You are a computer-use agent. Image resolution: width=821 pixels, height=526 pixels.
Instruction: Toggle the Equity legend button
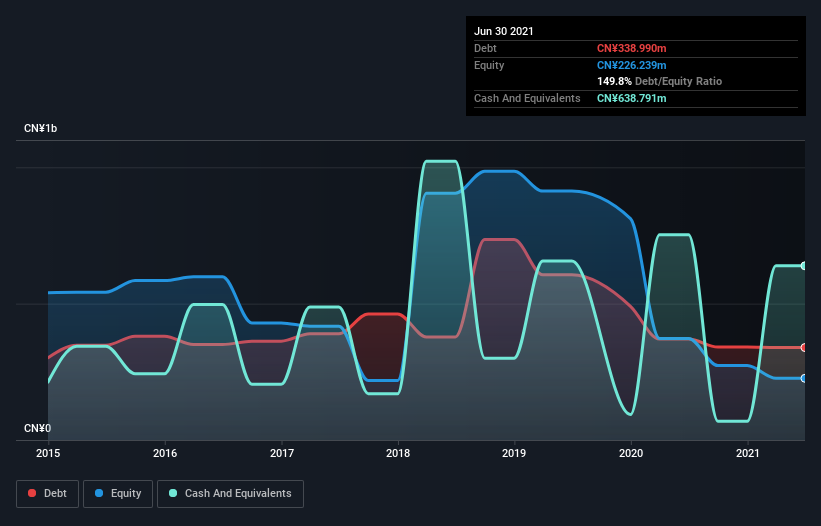(118, 494)
